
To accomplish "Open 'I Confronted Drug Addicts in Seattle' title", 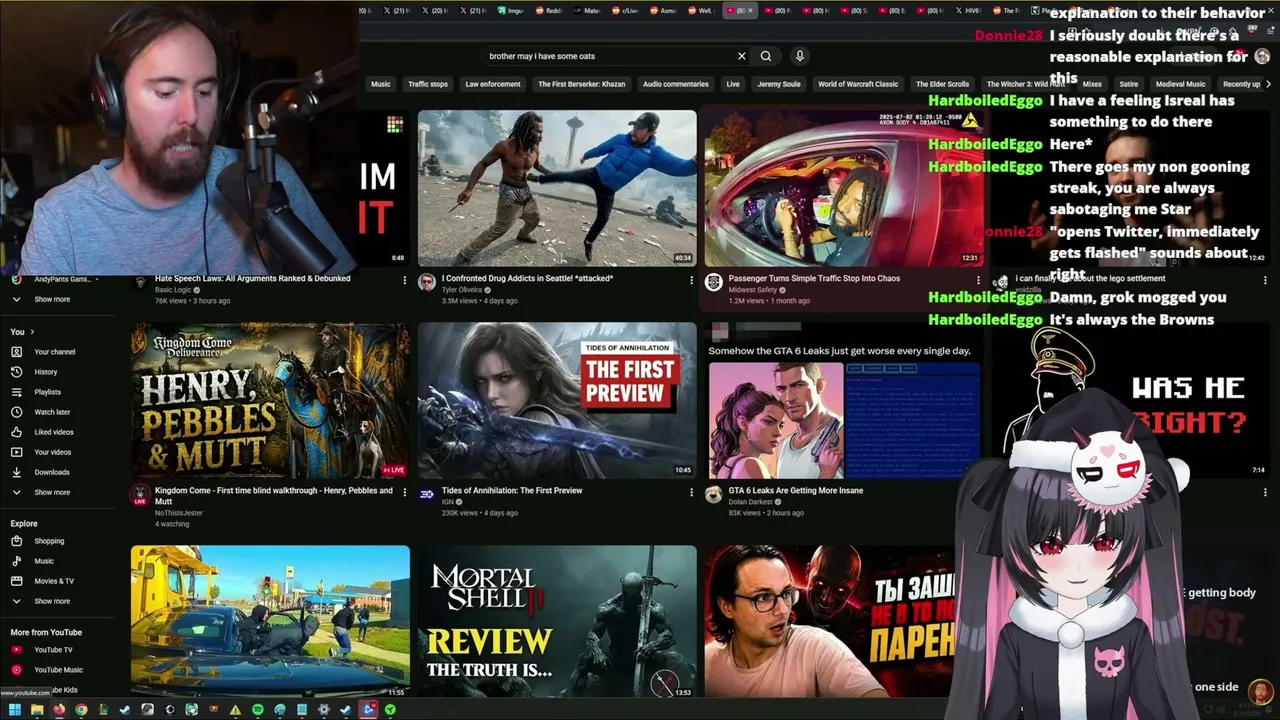I will (527, 279).
